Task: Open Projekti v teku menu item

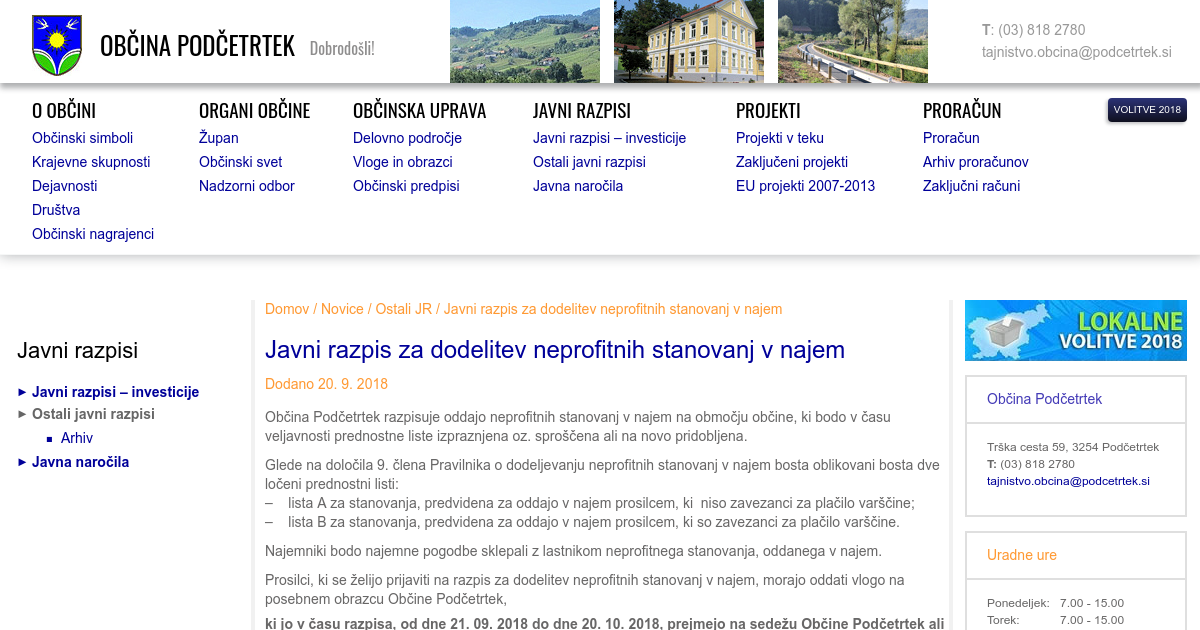Action: click(779, 138)
